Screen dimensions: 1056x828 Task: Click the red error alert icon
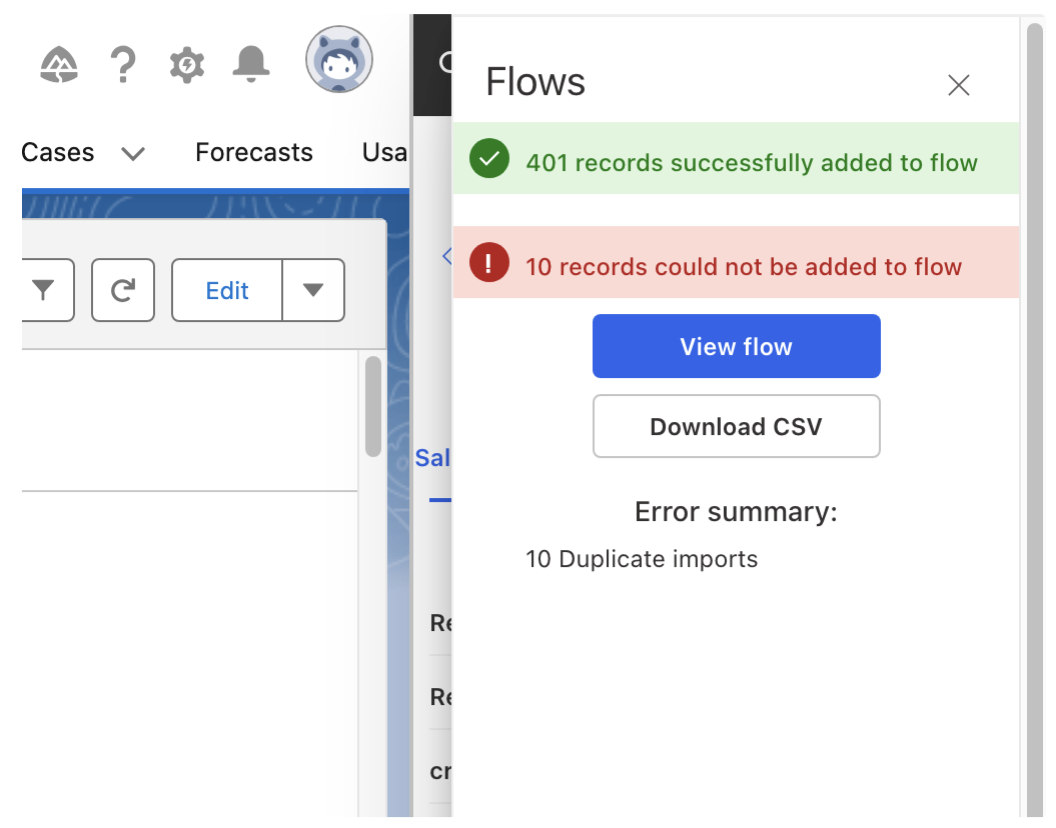(489, 265)
